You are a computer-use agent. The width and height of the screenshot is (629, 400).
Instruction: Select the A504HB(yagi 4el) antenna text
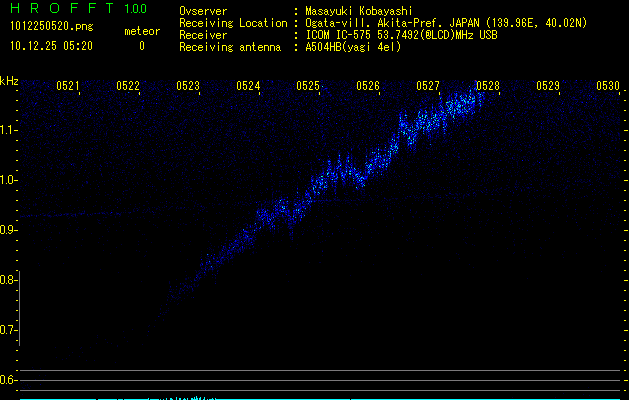click(353, 47)
